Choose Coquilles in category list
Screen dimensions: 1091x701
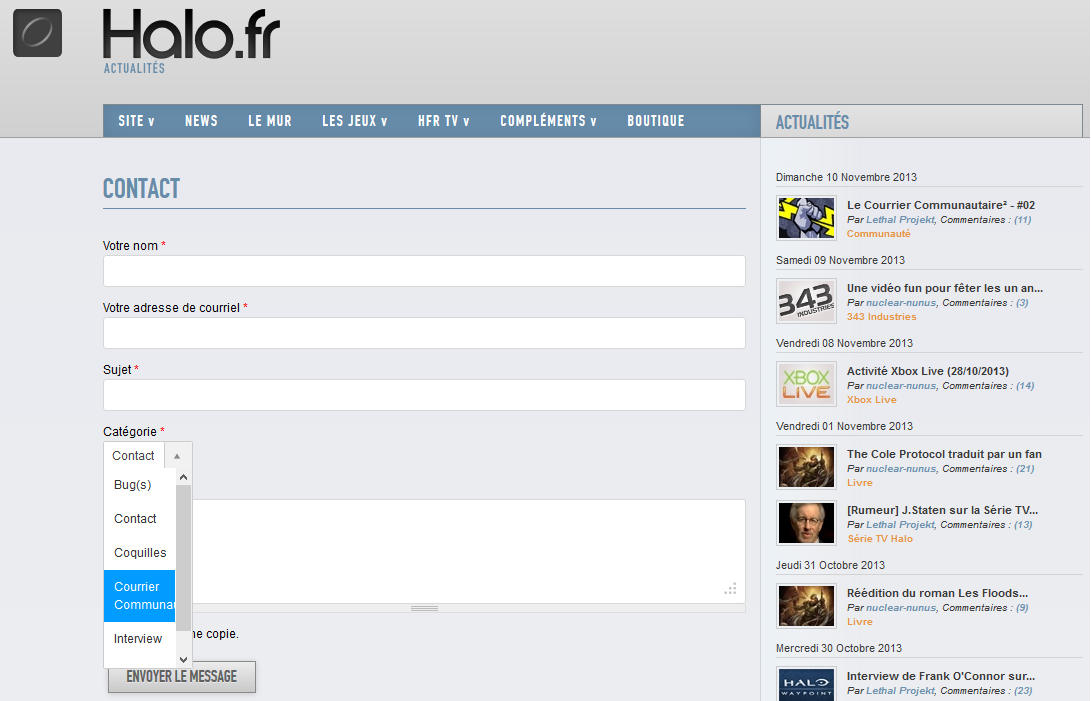[140, 553]
